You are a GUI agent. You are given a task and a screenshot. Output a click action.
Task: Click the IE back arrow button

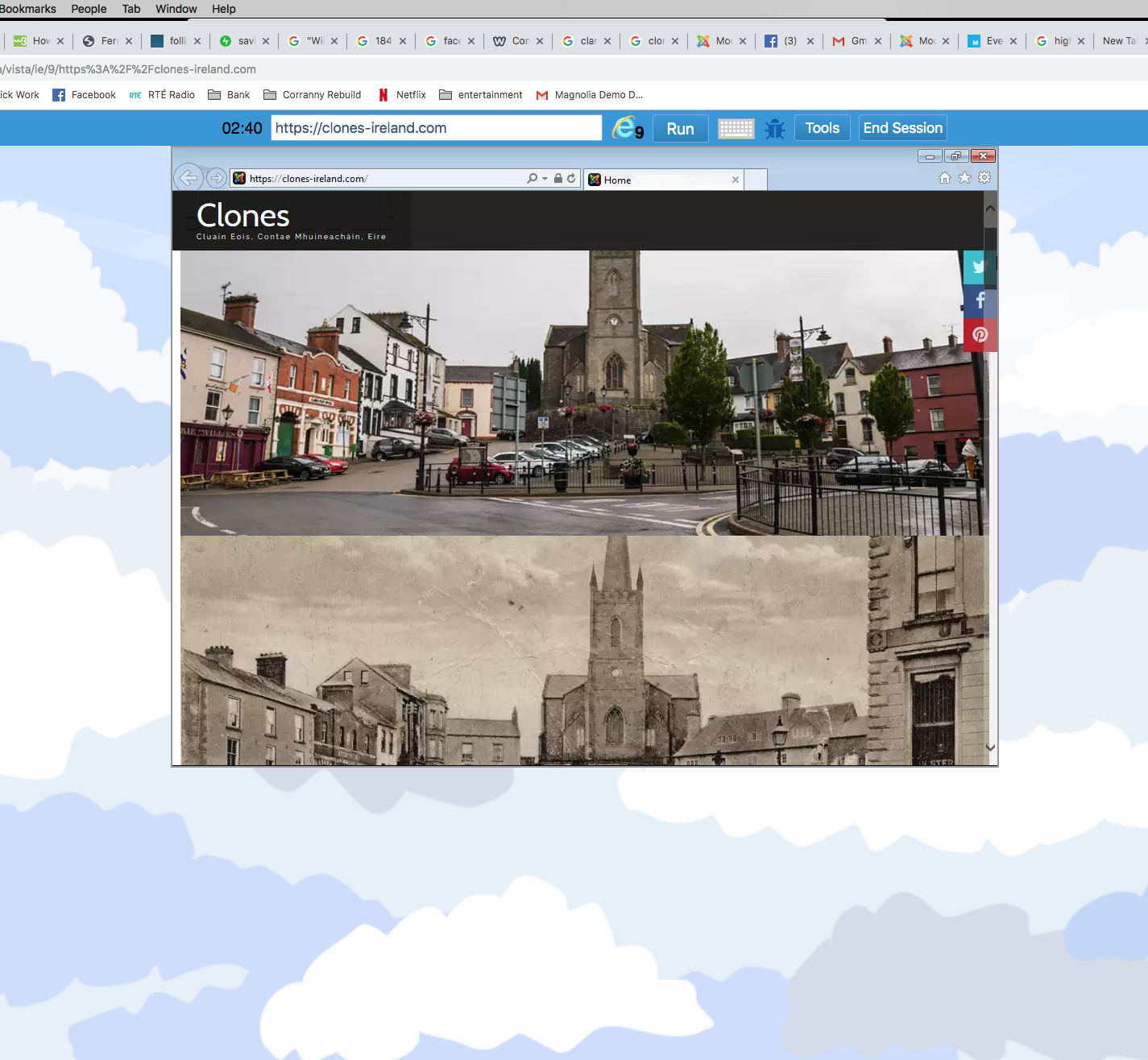point(188,178)
